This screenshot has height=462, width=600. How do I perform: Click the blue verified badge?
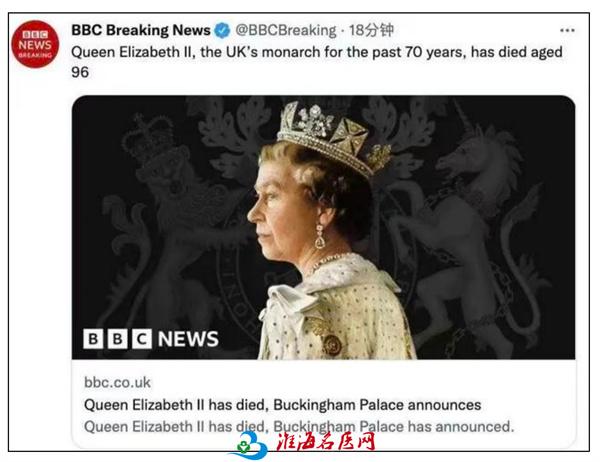[222, 30]
